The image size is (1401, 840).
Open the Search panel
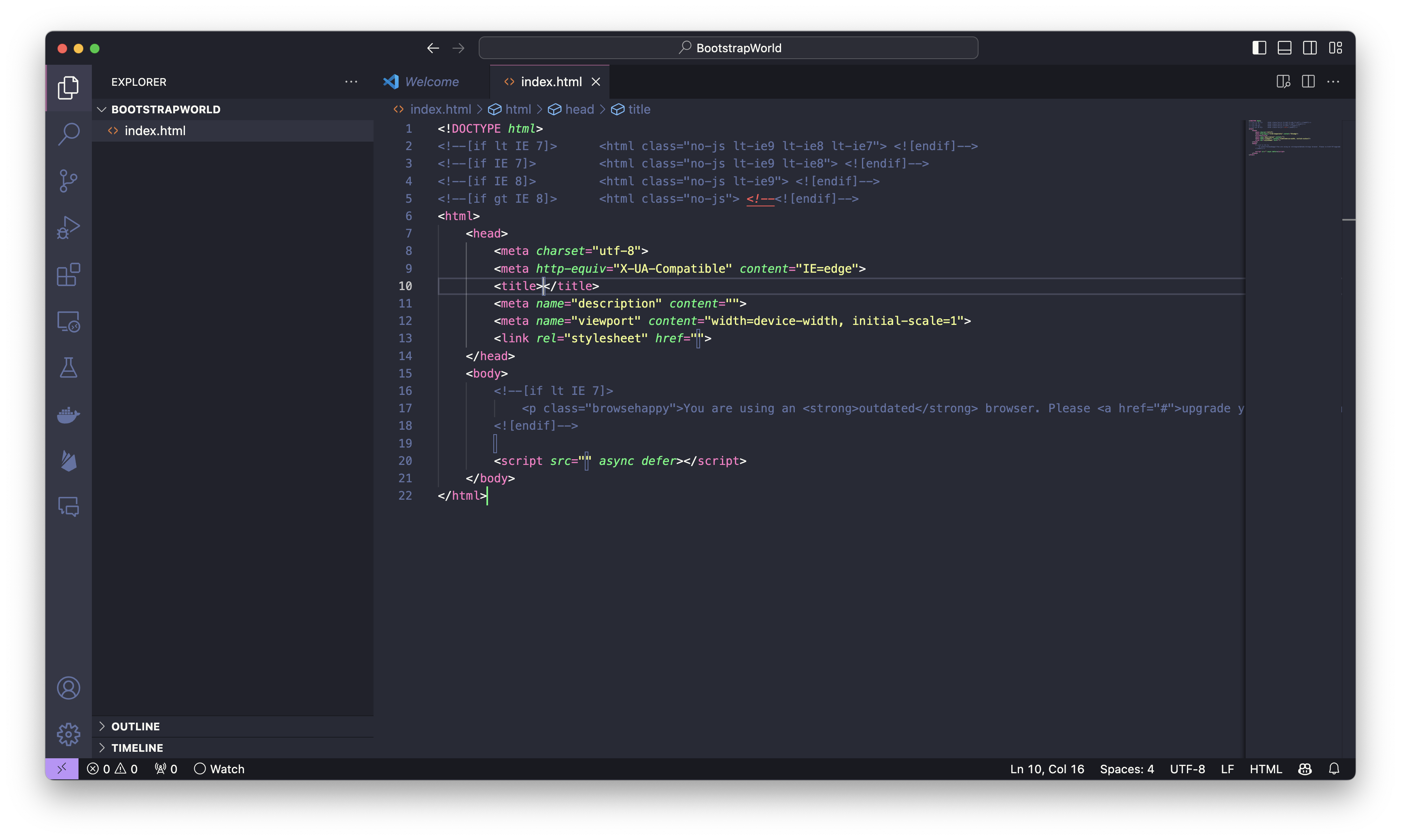[x=68, y=134]
